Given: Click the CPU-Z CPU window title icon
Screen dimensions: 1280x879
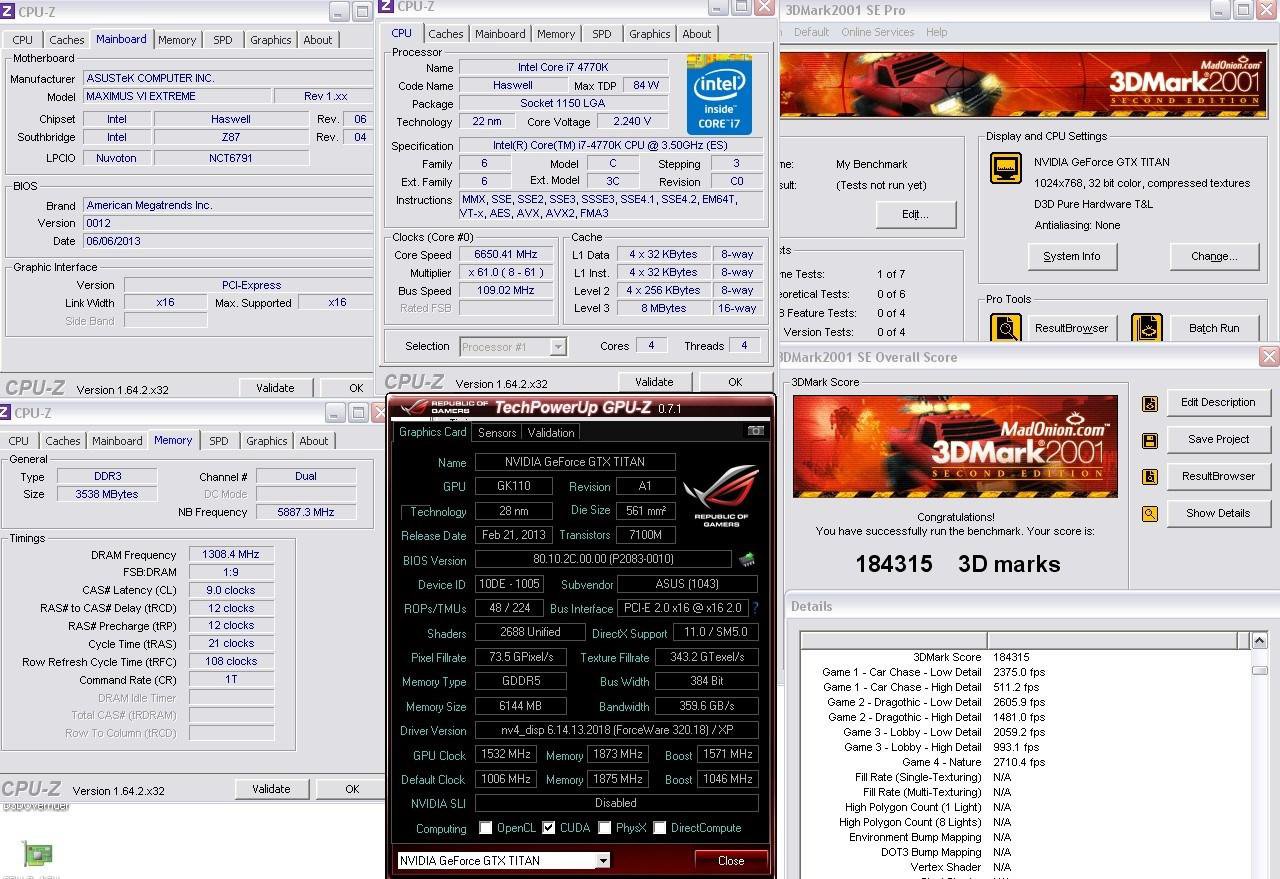Looking at the screenshot, I should (x=386, y=7).
